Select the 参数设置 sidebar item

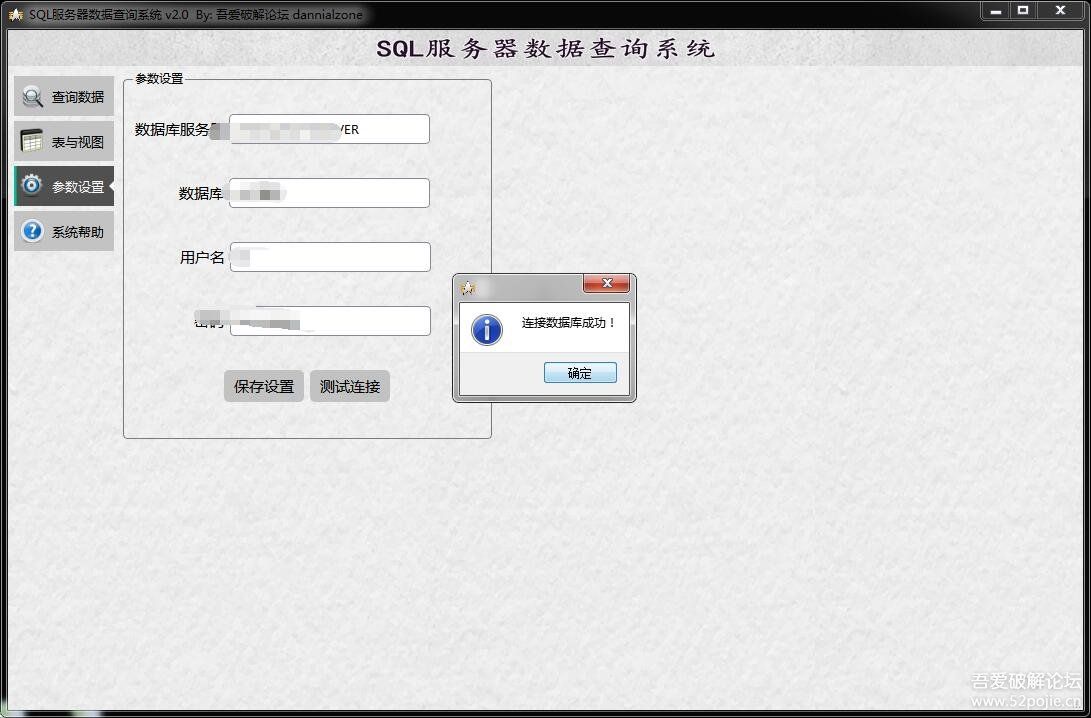tap(64, 186)
